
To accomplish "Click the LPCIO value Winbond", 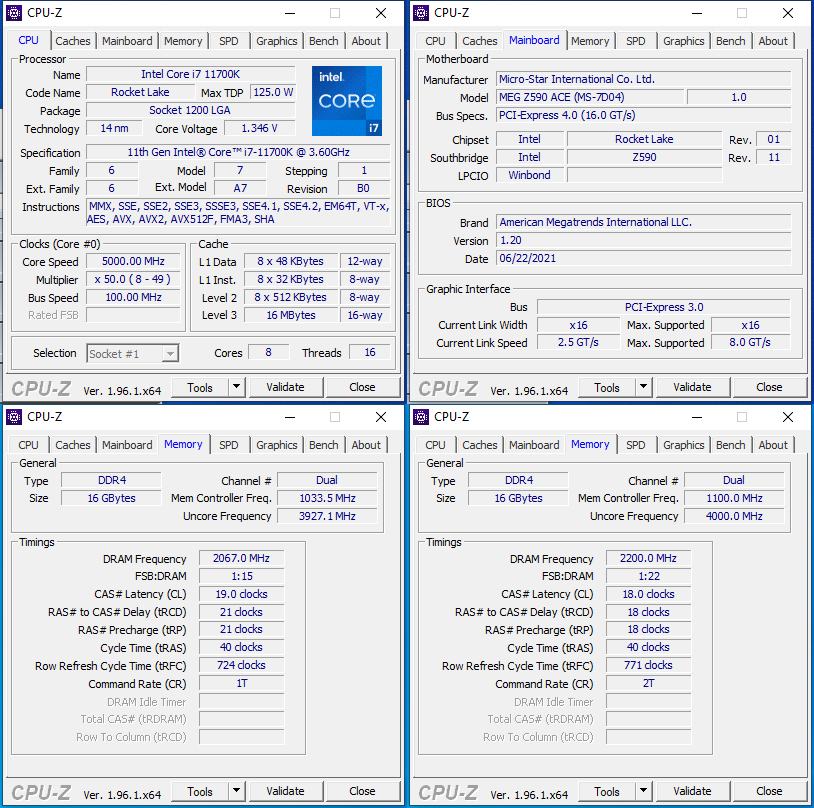I will click(x=530, y=175).
